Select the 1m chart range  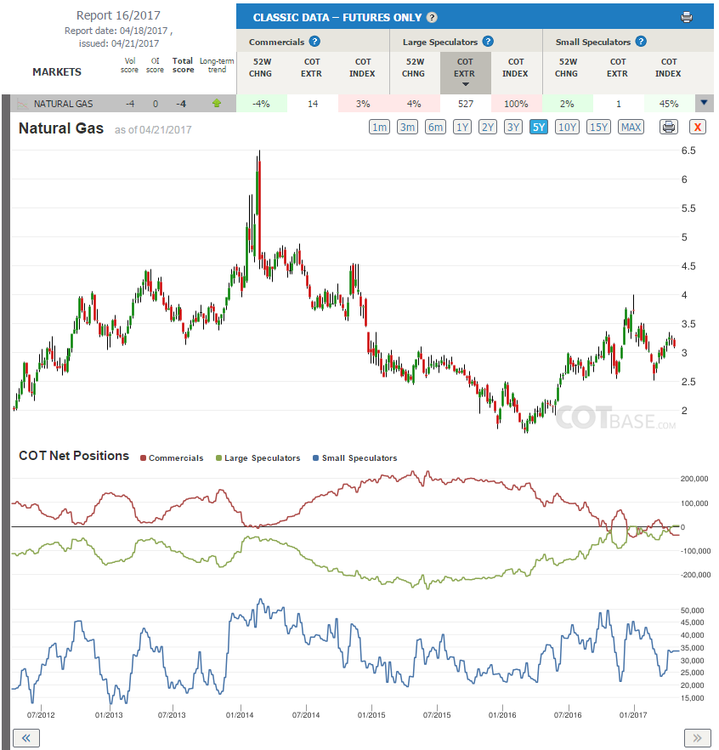tap(379, 127)
